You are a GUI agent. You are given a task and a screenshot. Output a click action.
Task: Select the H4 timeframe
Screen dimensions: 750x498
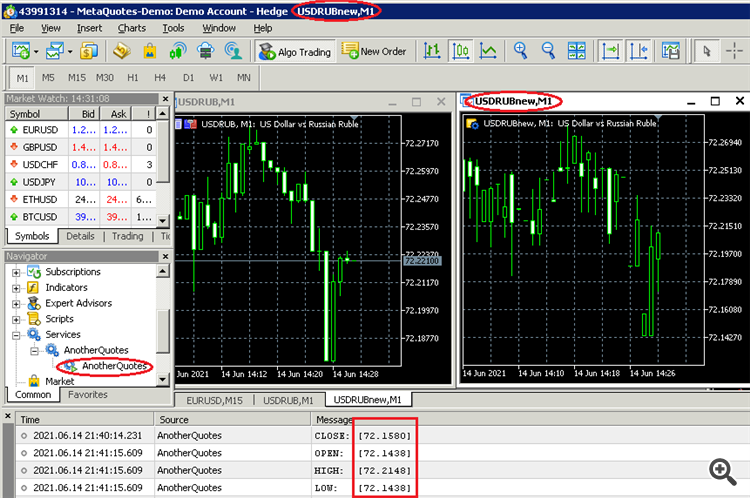click(x=160, y=77)
